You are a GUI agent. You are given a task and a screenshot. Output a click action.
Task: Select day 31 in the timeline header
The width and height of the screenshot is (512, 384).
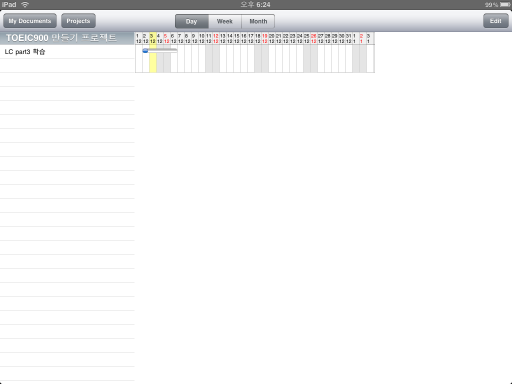[x=349, y=38]
